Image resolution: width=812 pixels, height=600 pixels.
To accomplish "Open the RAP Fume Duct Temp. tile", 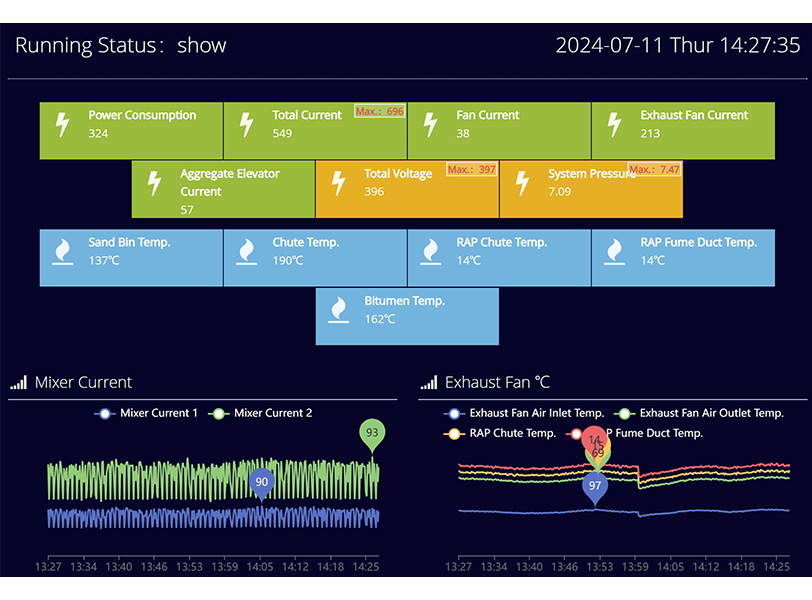I will click(x=683, y=258).
